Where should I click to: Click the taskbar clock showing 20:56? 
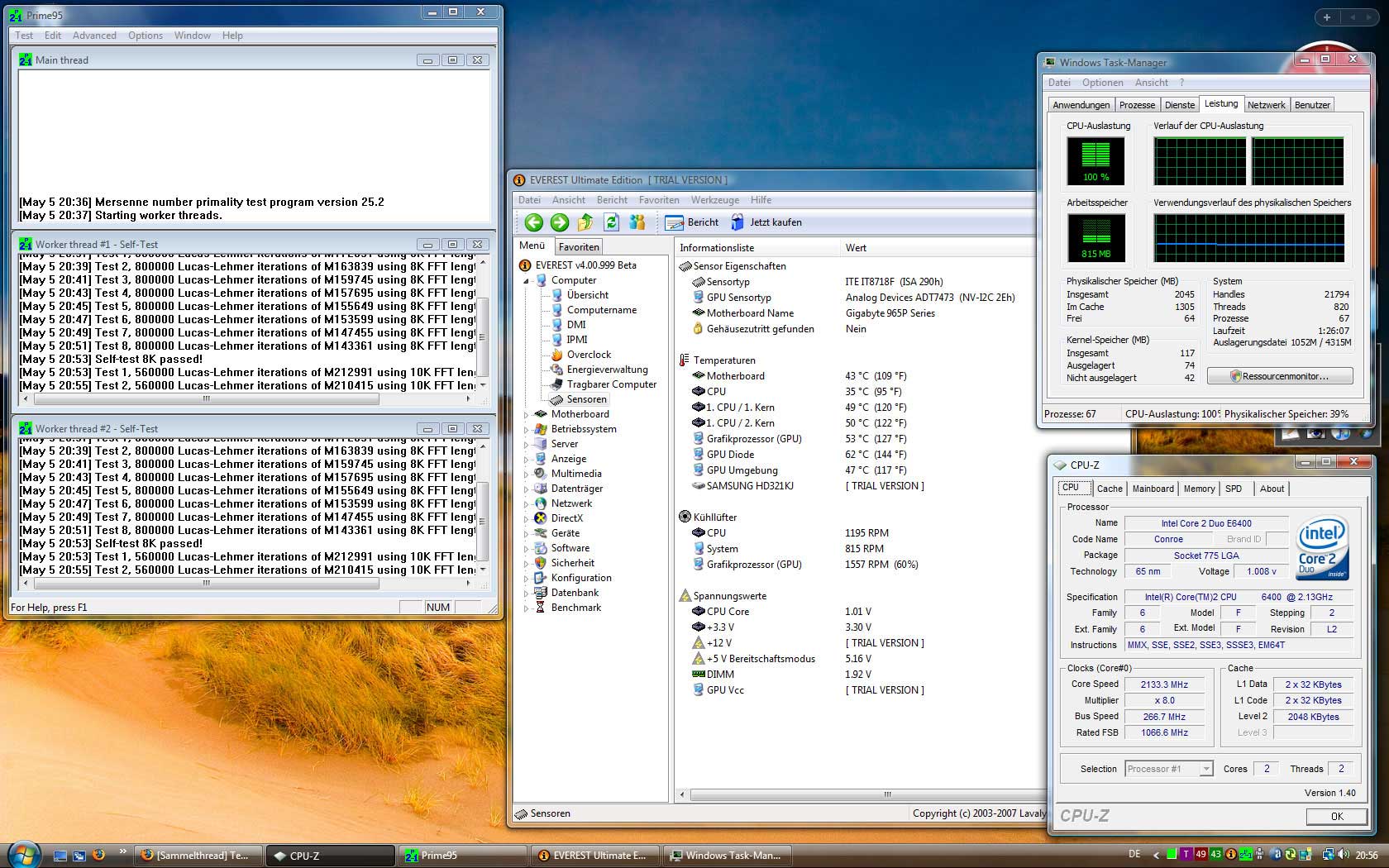coord(1367,855)
